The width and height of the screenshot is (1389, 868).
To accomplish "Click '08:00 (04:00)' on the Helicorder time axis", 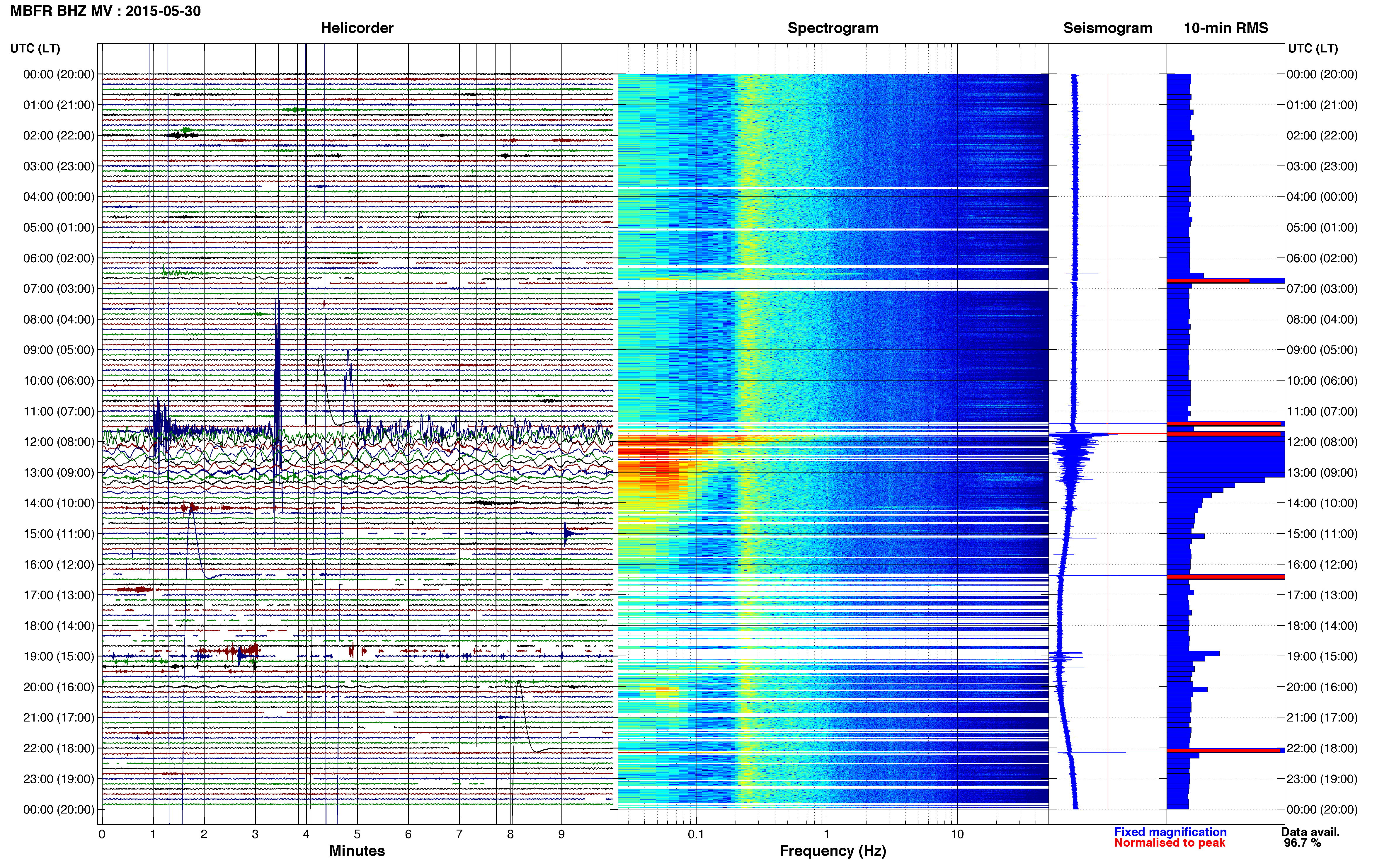I will tap(59, 319).
